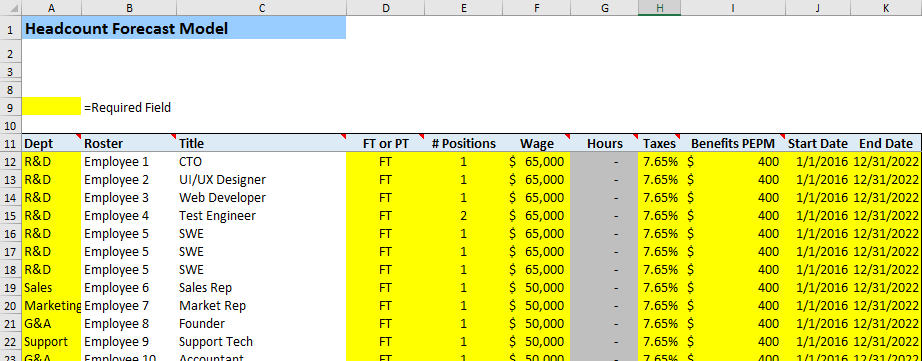Click the Employee 4 roster cell
The image size is (922, 361).
[x=129, y=216]
